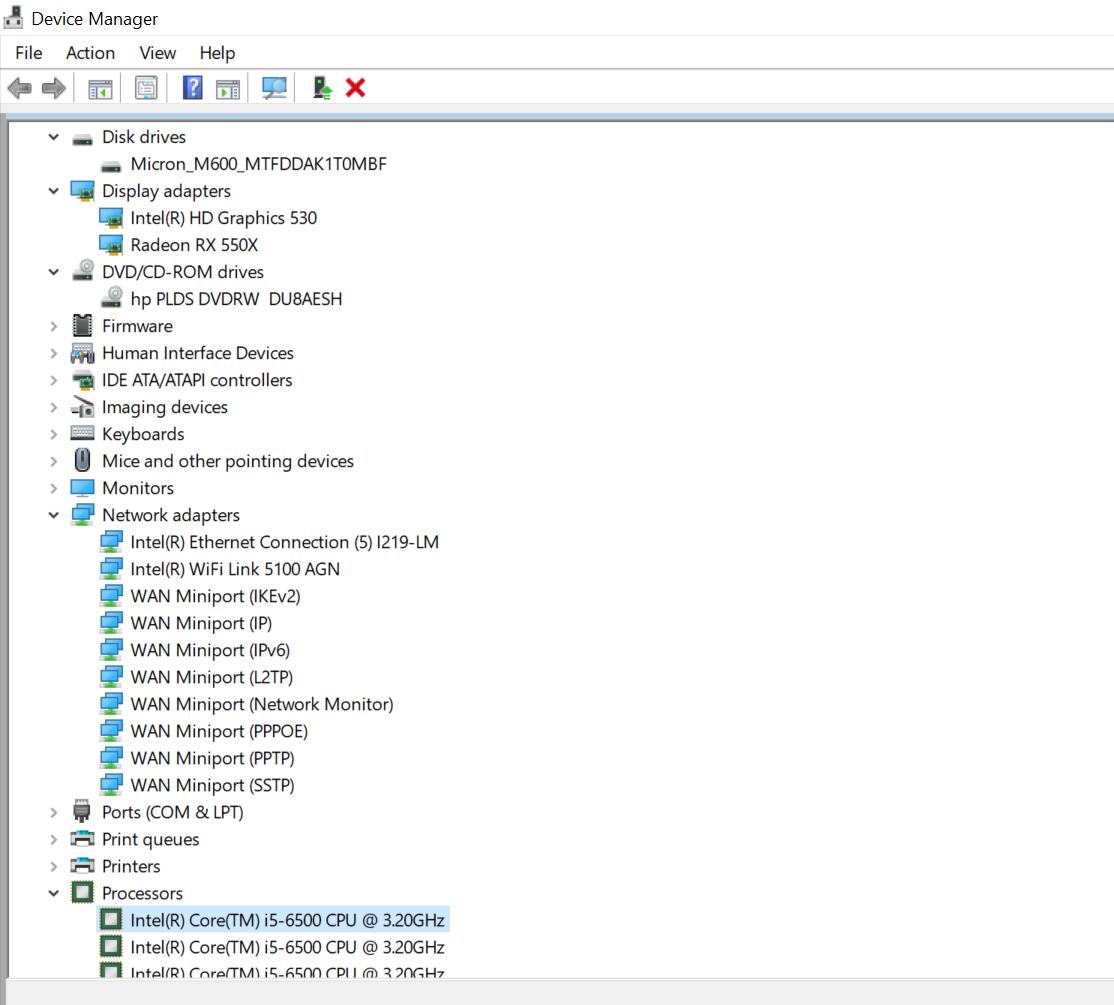Collapse the Network adapters category
Image resolution: width=1114 pixels, height=1005 pixels.
[54, 514]
